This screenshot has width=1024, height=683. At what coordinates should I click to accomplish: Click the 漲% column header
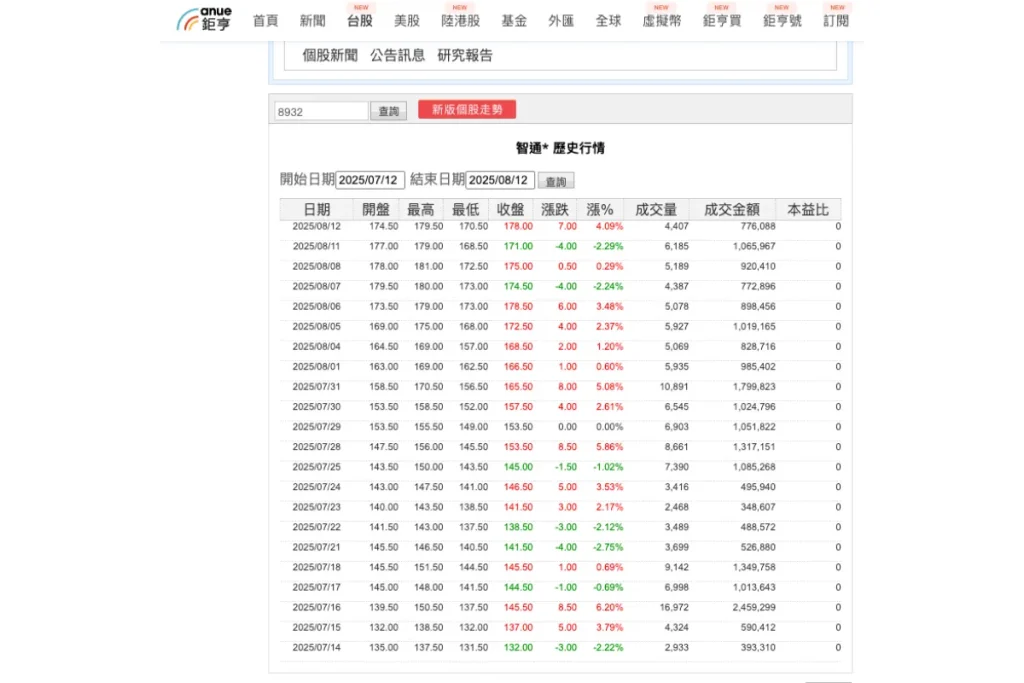(600, 210)
